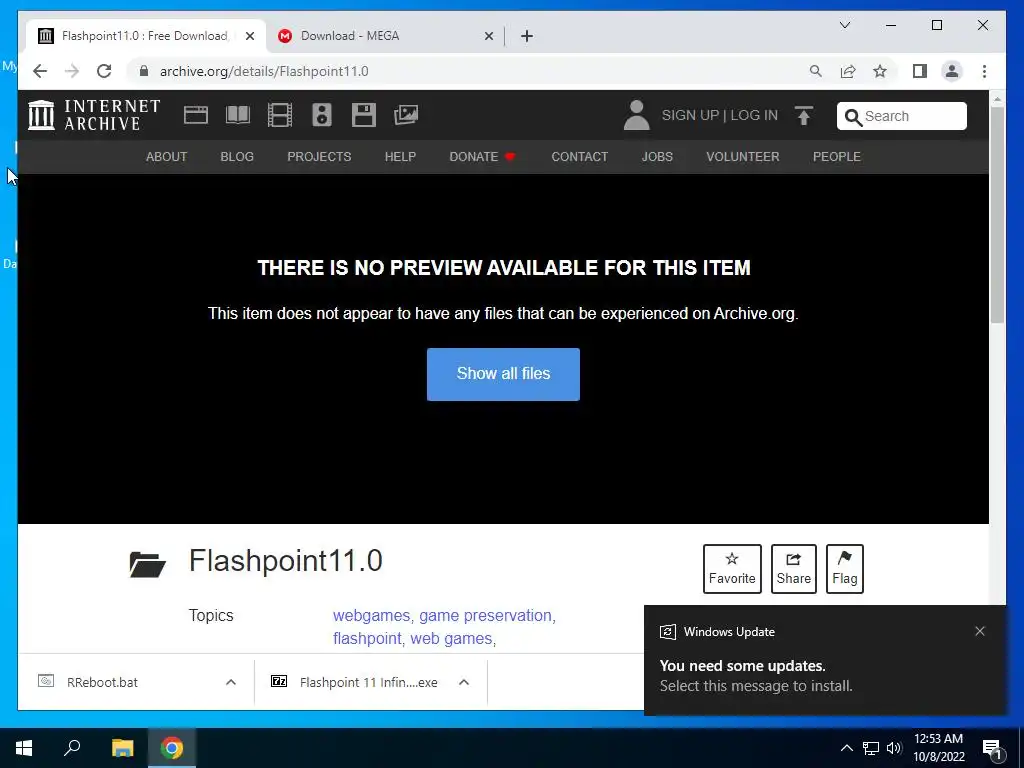
Task: Close the Download - MEGA tab
Action: pyautogui.click(x=488, y=36)
